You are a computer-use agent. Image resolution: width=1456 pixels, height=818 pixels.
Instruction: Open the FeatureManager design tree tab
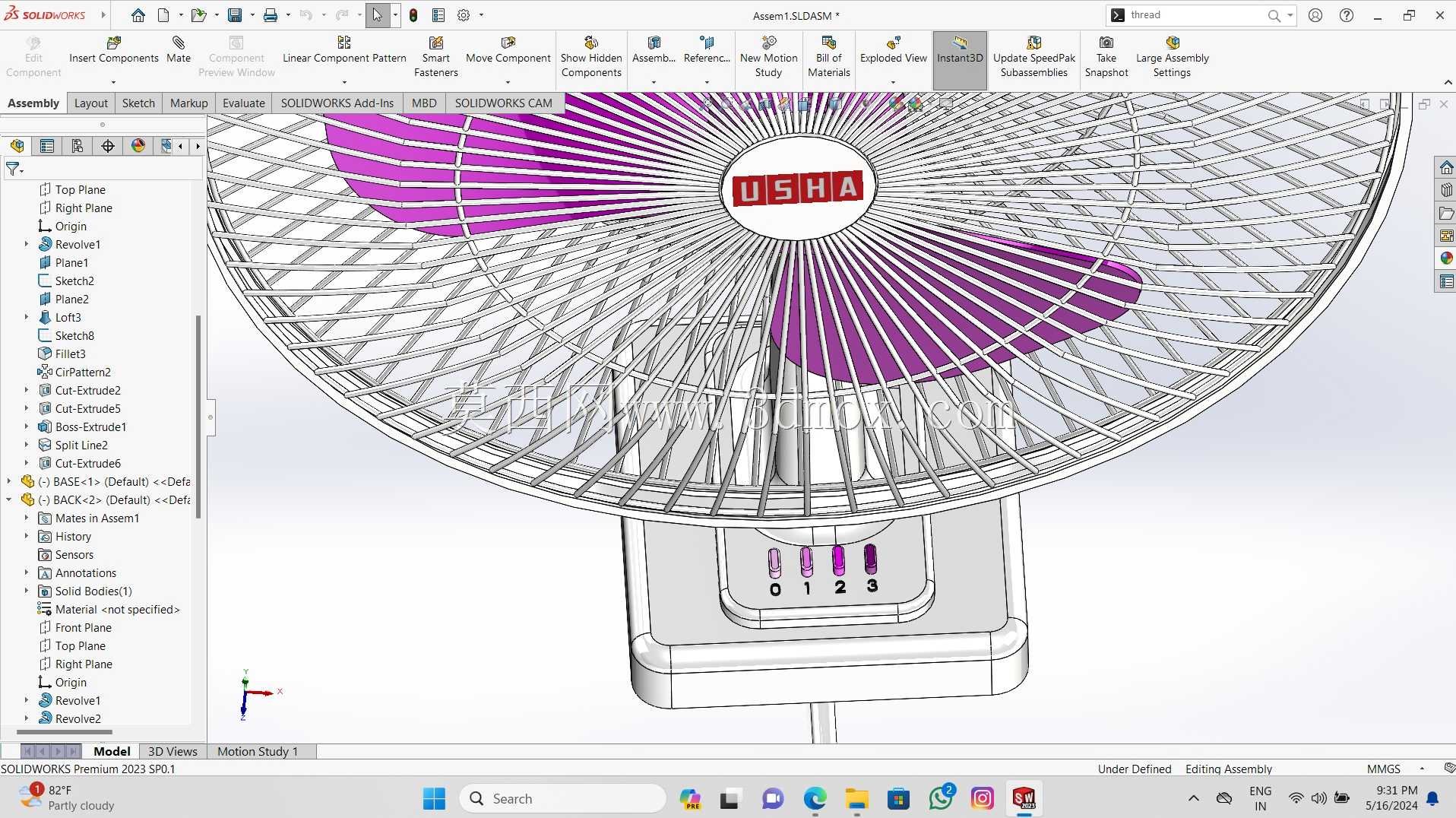17,146
